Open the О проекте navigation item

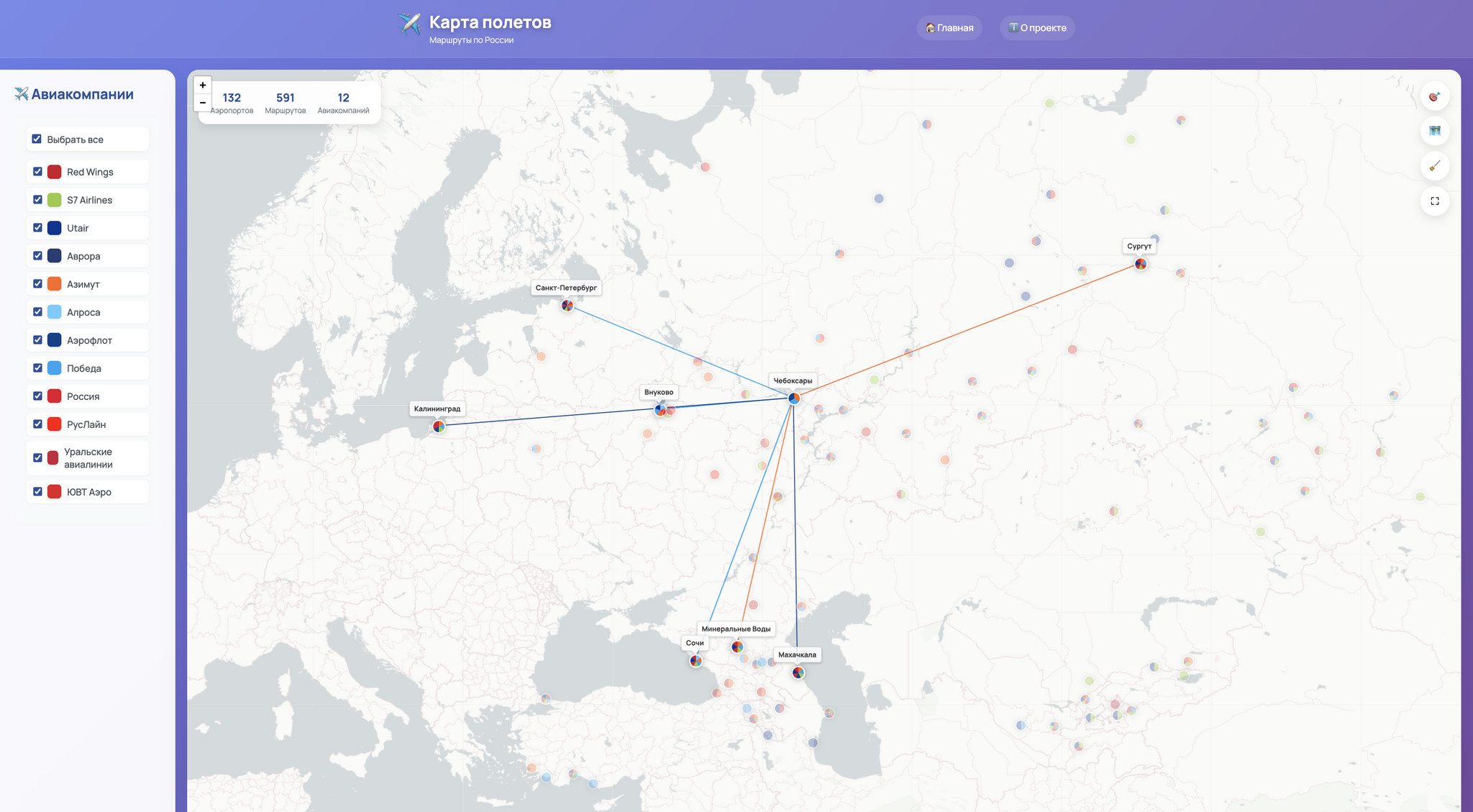(x=1037, y=28)
